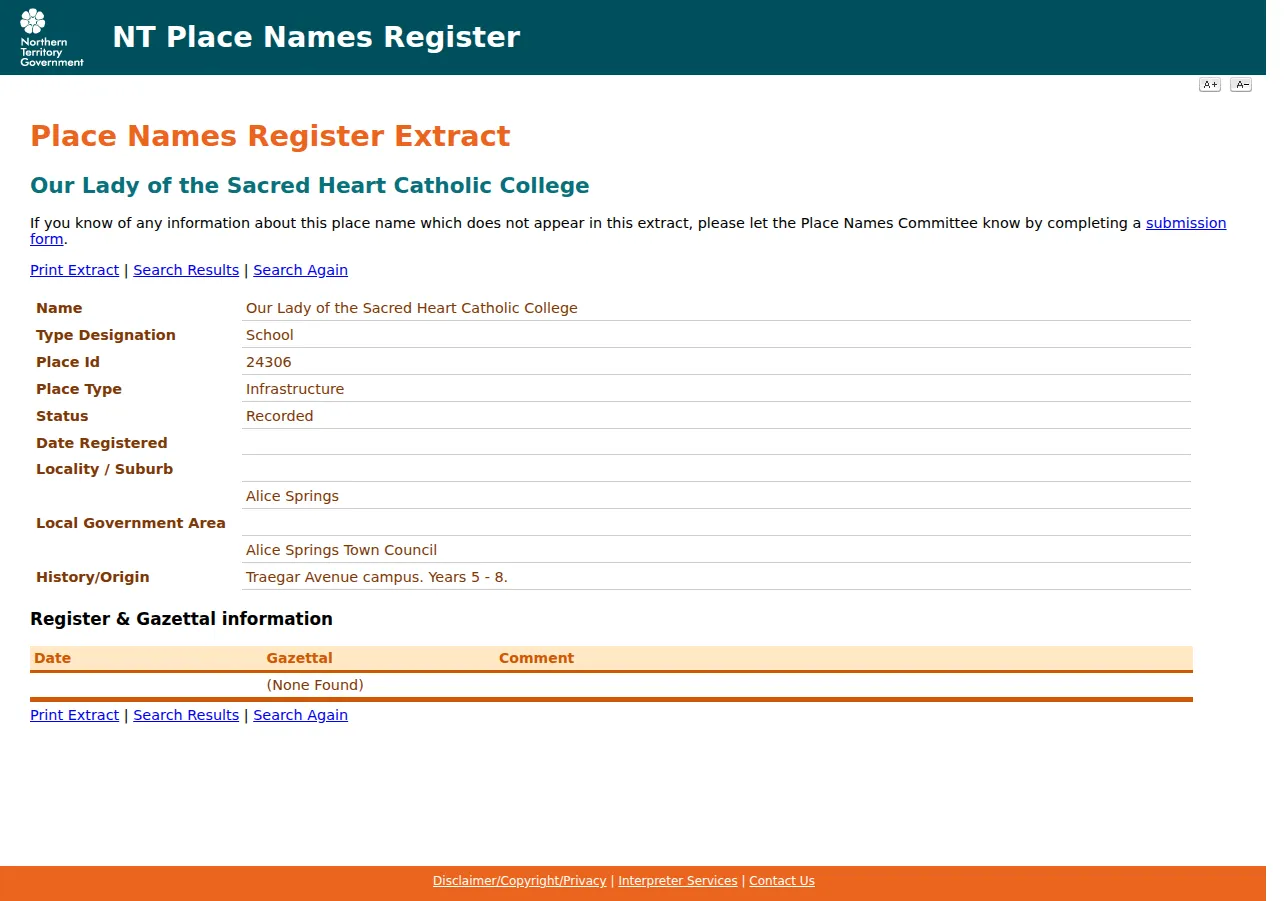
Task: Click the Place Id value 24306
Action: (x=269, y=362)
